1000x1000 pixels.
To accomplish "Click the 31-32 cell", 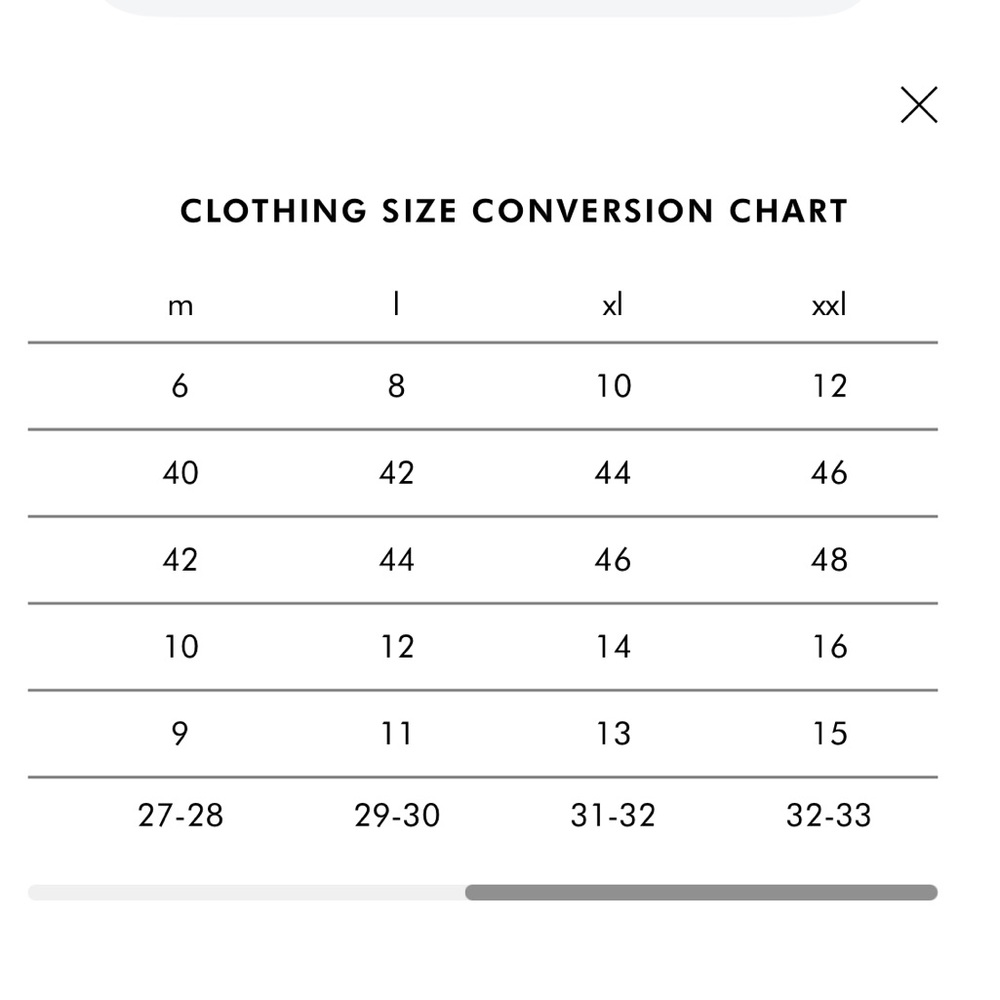I will coord(613,815).
